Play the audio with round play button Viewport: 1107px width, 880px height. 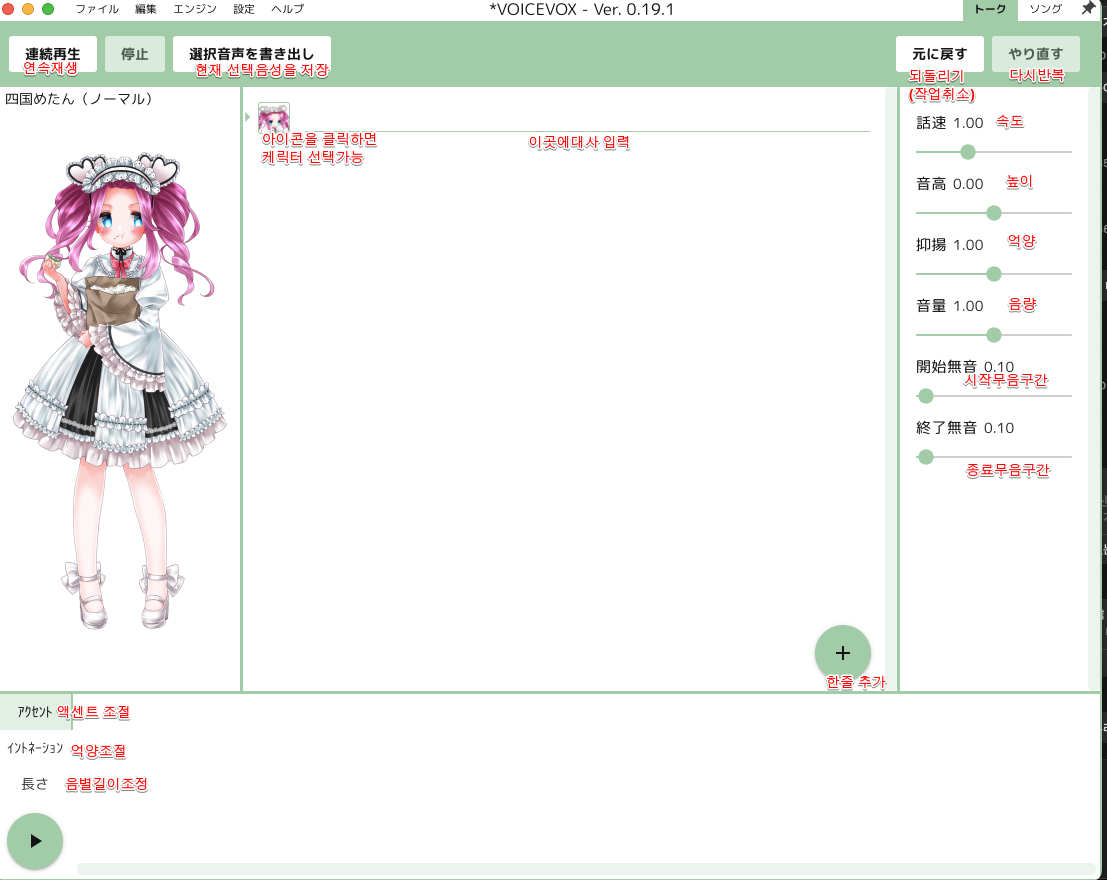[35, 841]
